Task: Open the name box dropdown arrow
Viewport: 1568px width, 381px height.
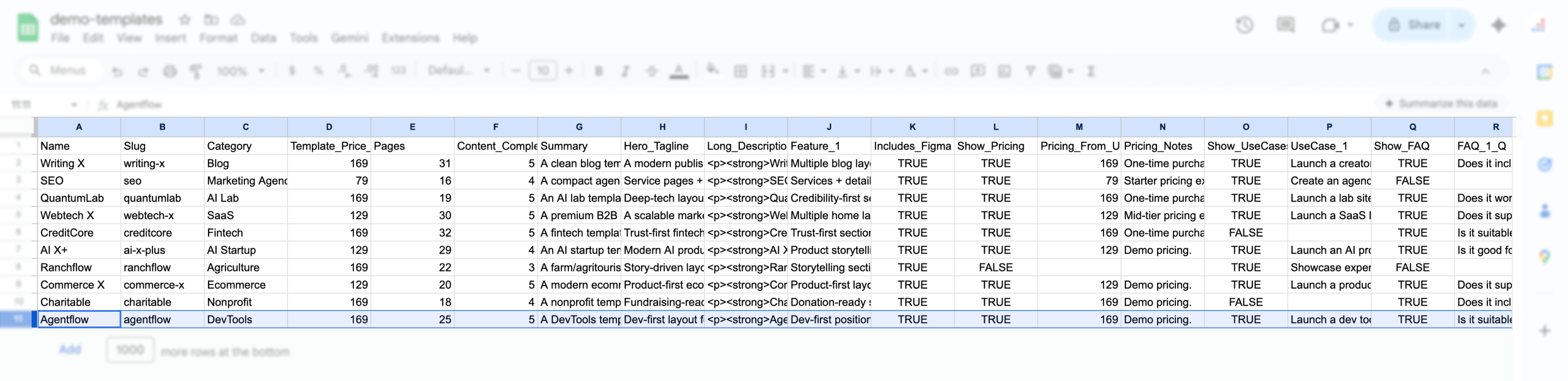Action: (73, 105)
